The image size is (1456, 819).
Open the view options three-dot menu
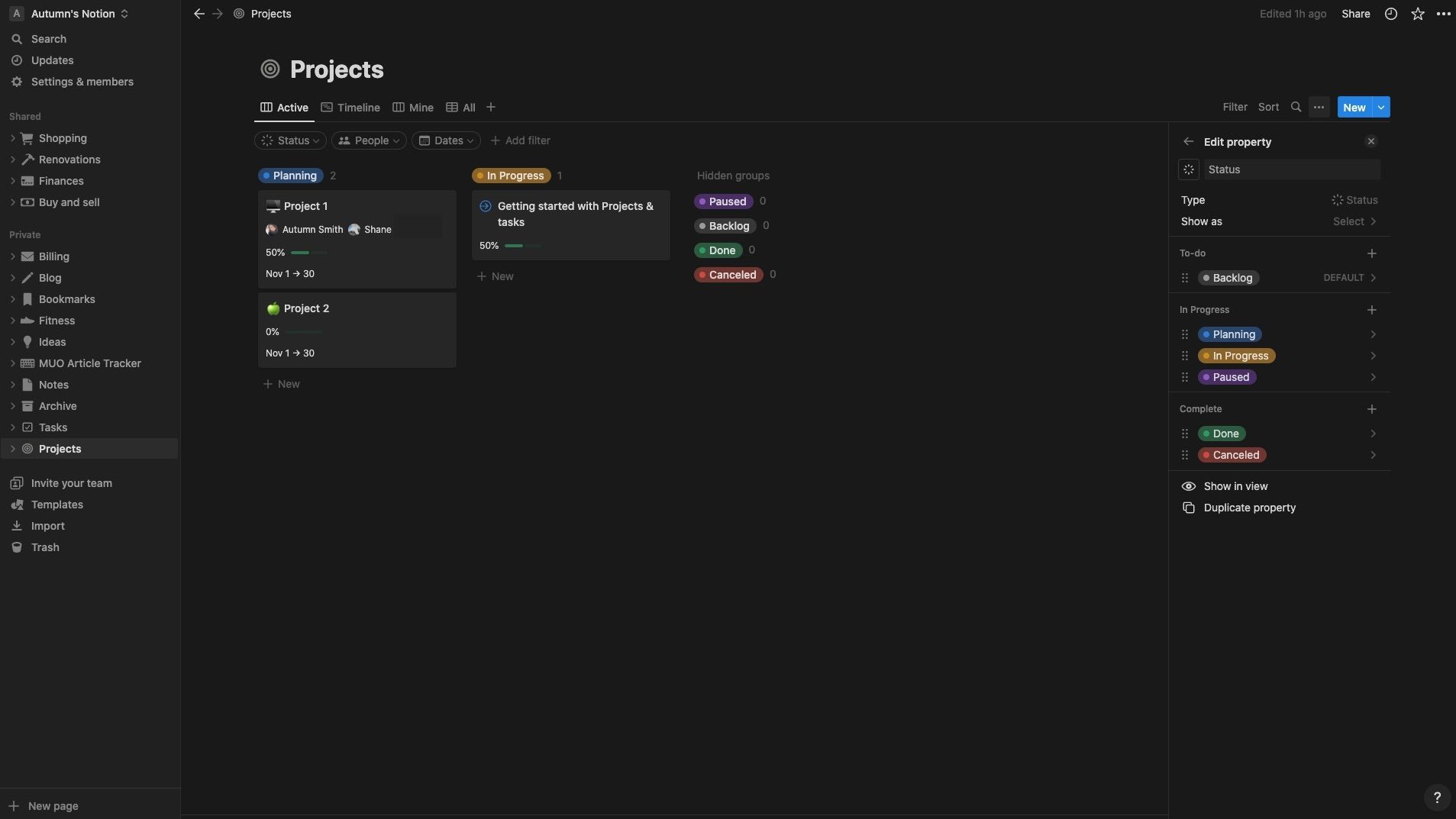point(1319,107)
